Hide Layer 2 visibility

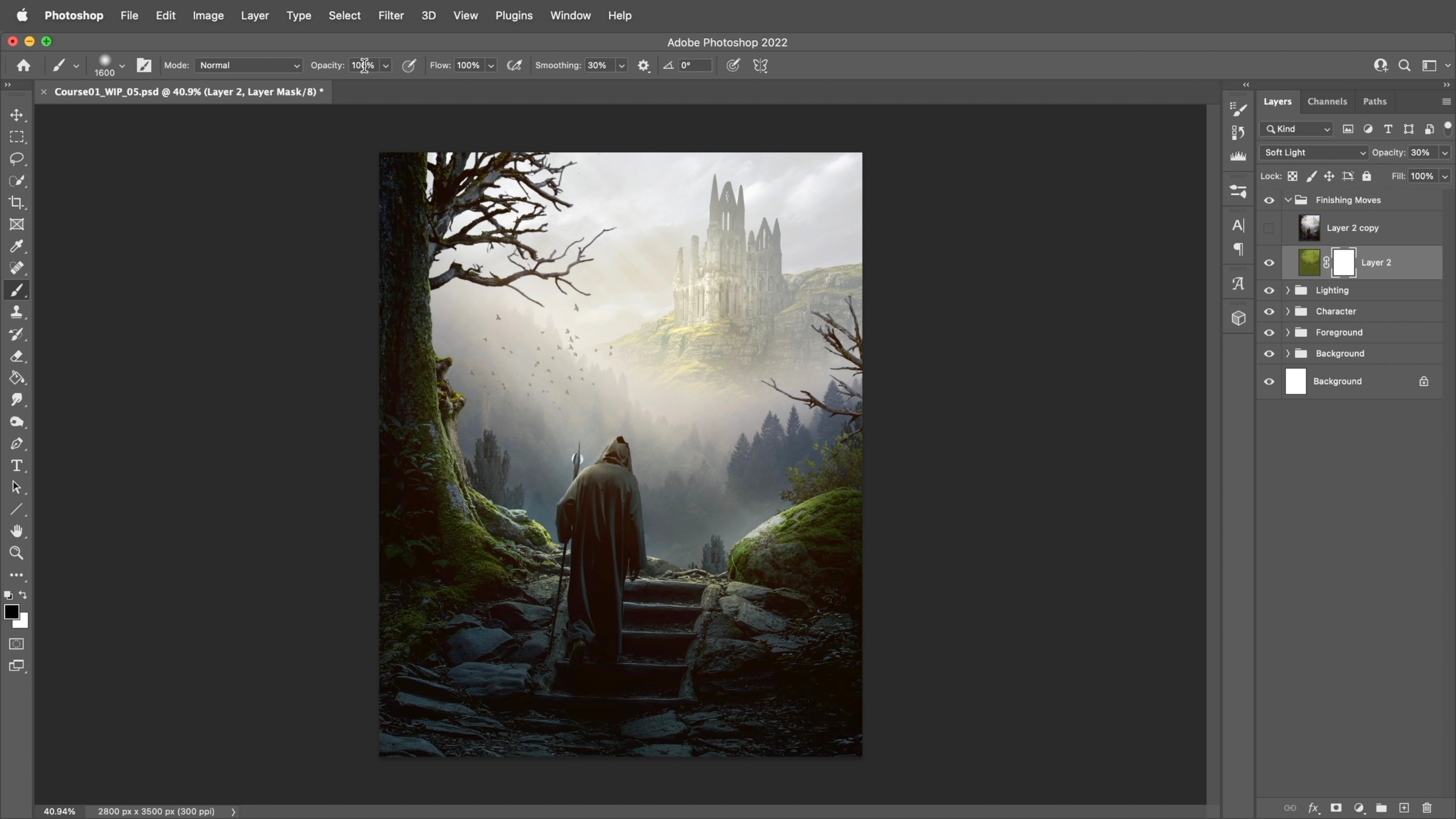1269,263
